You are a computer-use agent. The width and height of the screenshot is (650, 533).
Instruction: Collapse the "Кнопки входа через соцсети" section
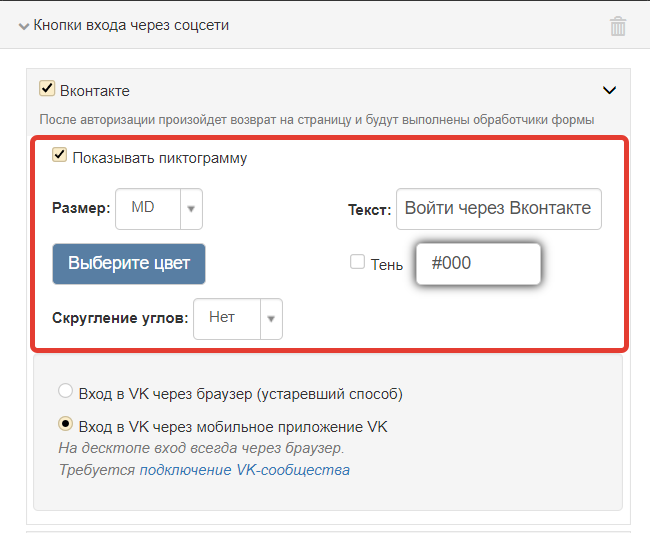point(24,27)
